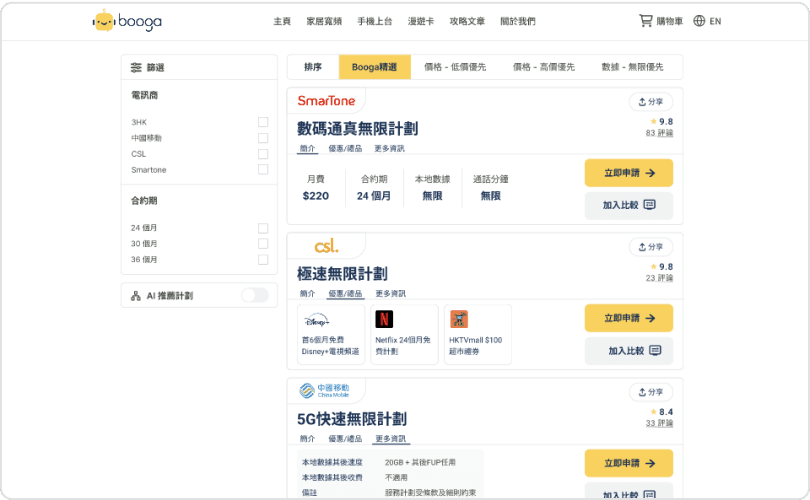Open 更多資訊 tab of 數碼通真無限計劃
Screen dimensions: 810x500
(390, 149)
